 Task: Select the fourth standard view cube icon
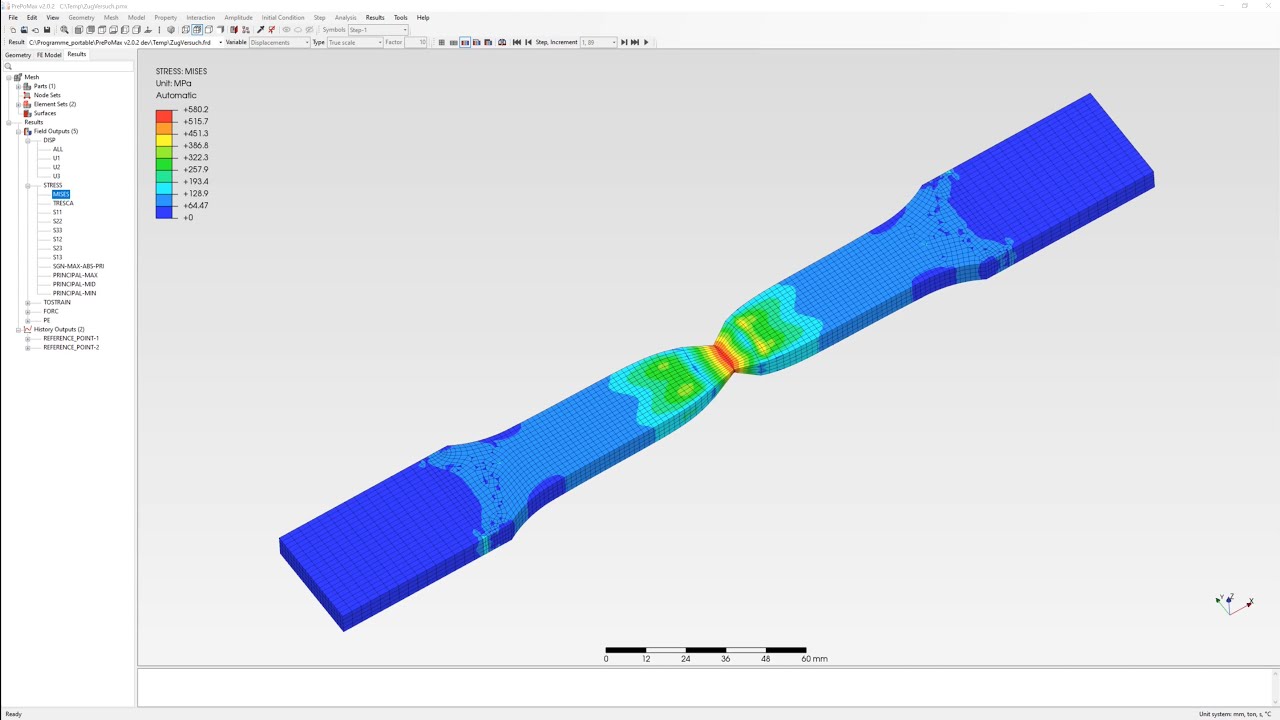113,30
